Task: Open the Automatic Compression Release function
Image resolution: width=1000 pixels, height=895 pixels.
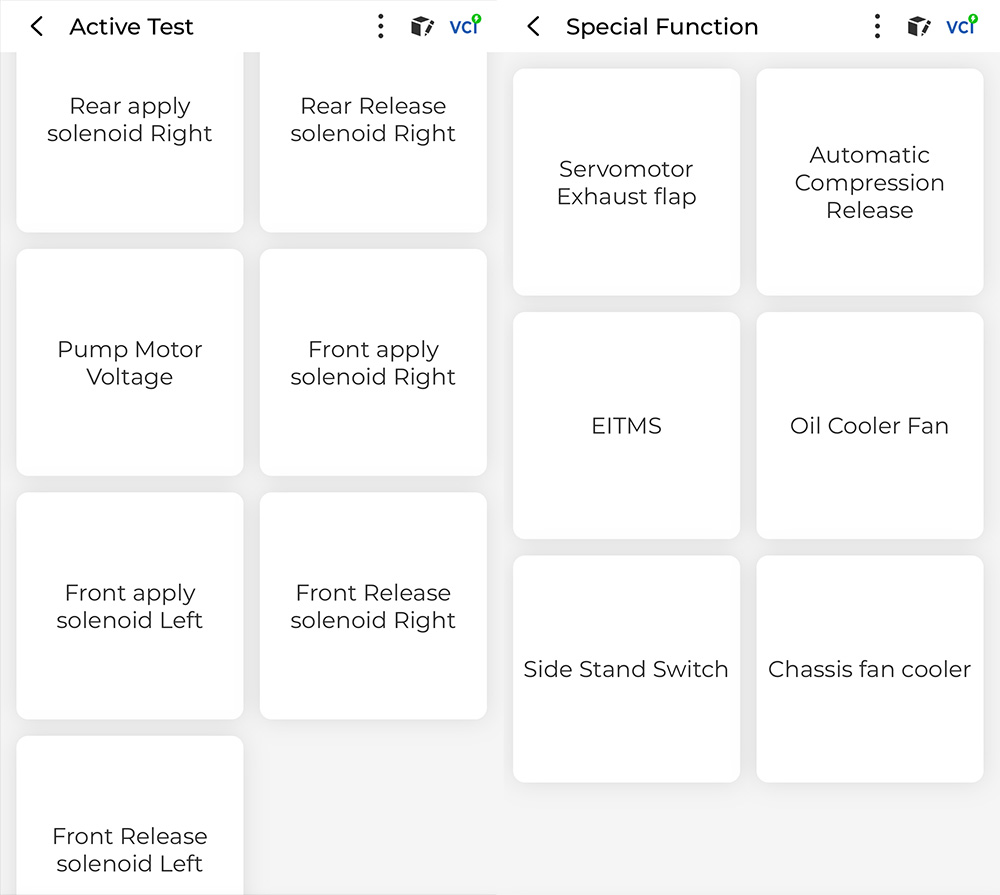Action: click(x=869, y=183)
